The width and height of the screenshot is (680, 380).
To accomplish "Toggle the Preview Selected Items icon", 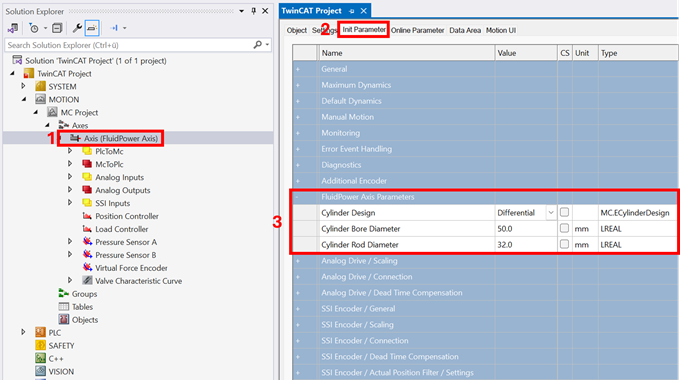I will (92, 28).
